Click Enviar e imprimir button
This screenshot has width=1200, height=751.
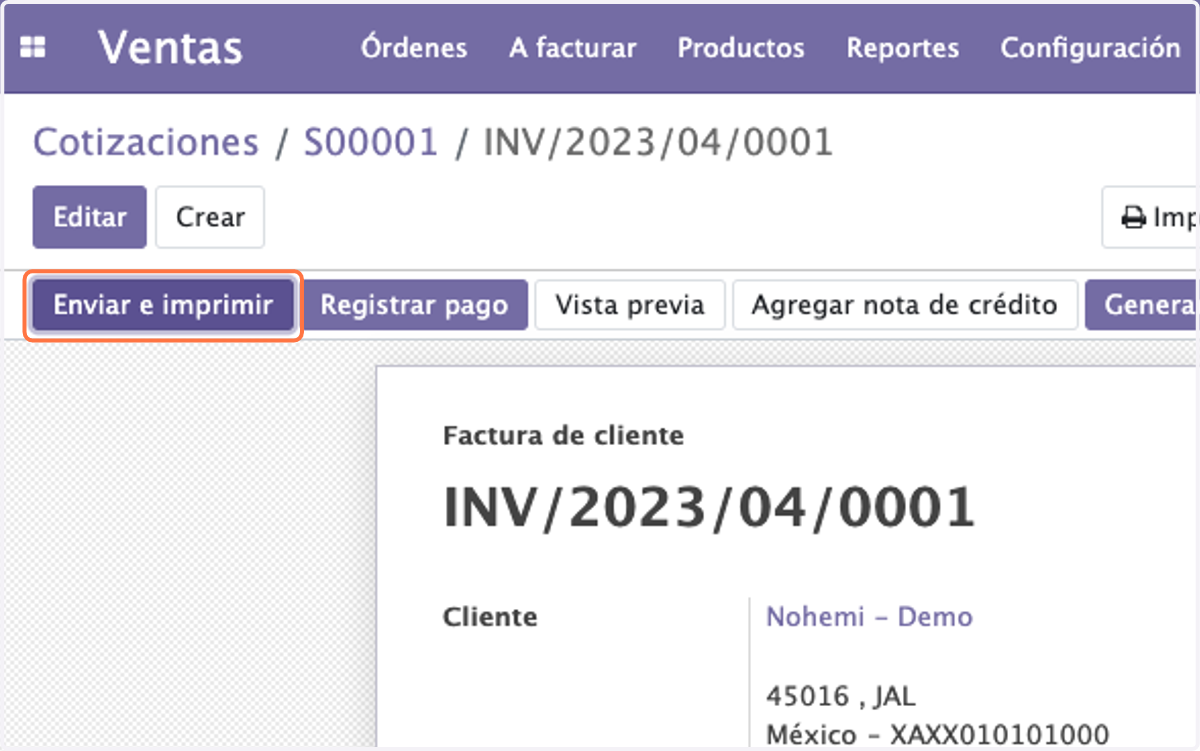click(x=163, y=305)
